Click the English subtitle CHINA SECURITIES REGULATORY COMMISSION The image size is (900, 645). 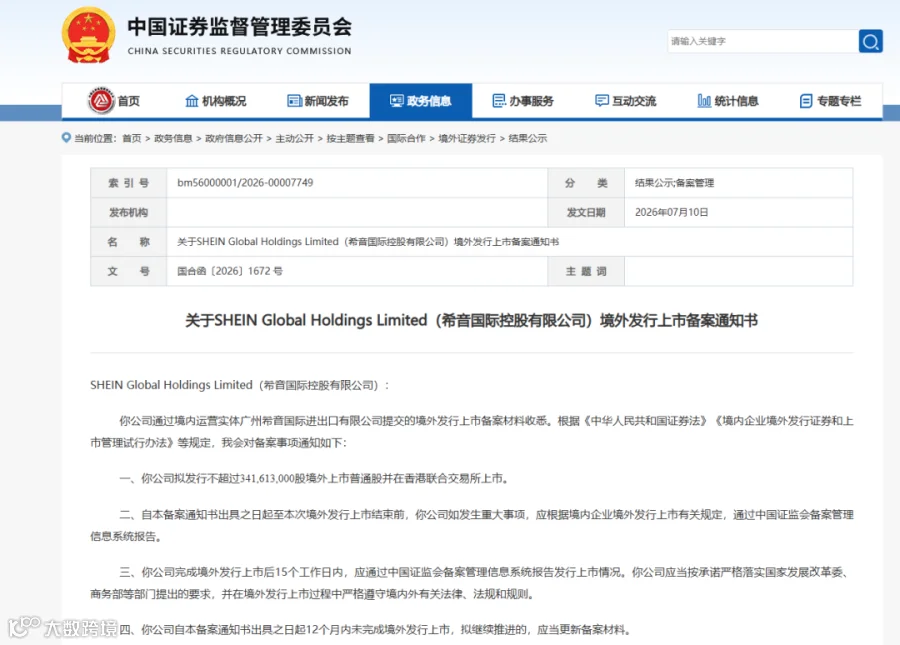(239, 51)
